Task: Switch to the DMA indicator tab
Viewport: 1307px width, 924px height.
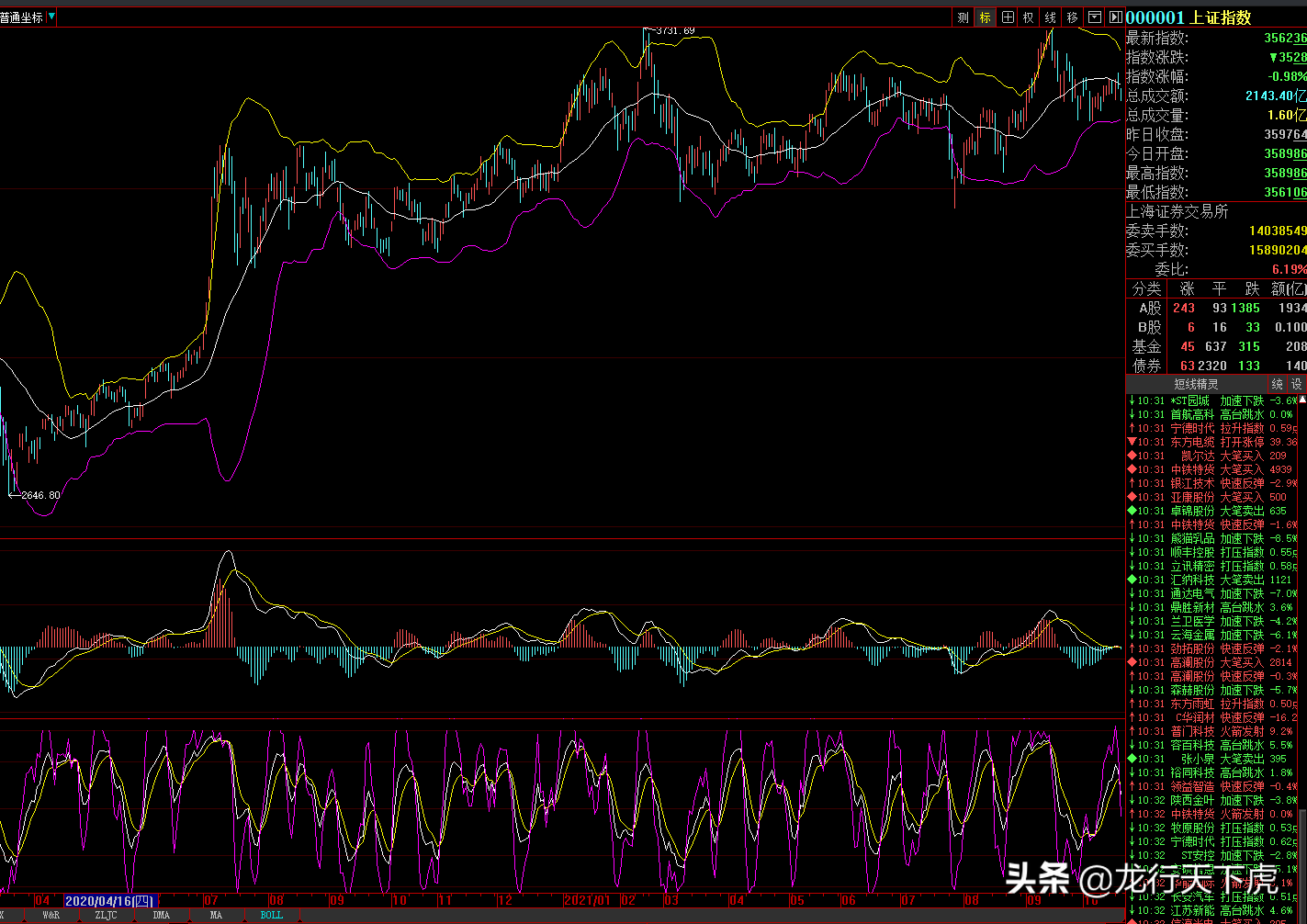Action: (x=161, y=916)
